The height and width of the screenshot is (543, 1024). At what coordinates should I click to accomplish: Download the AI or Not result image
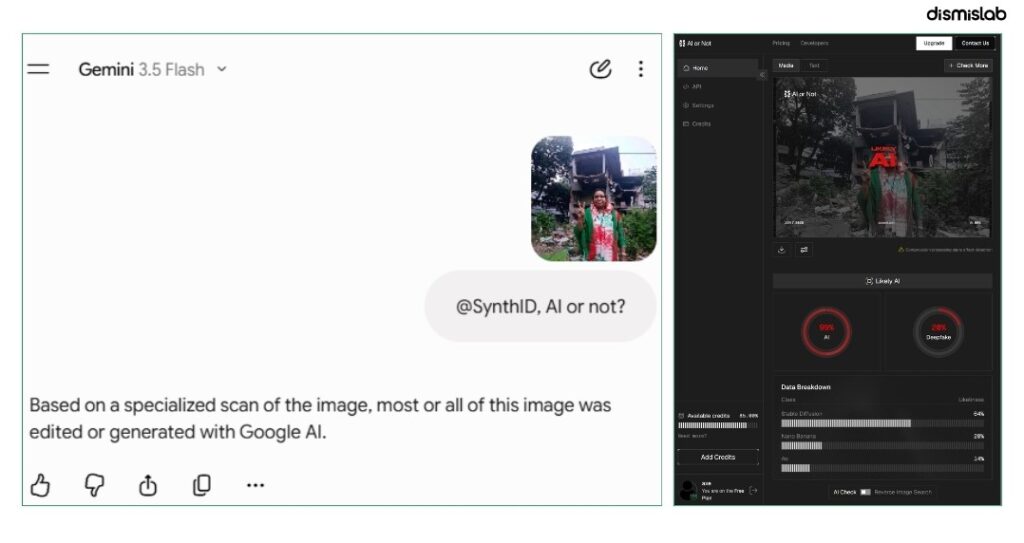[782, 250]
